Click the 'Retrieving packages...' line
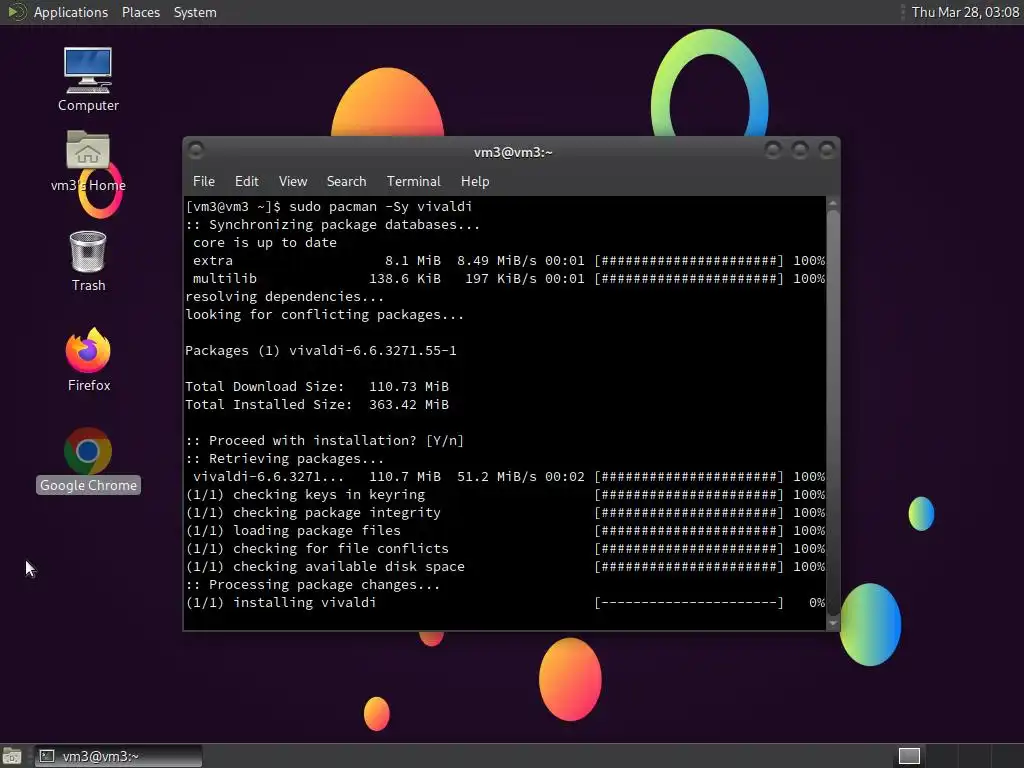 tap(285, 458)
